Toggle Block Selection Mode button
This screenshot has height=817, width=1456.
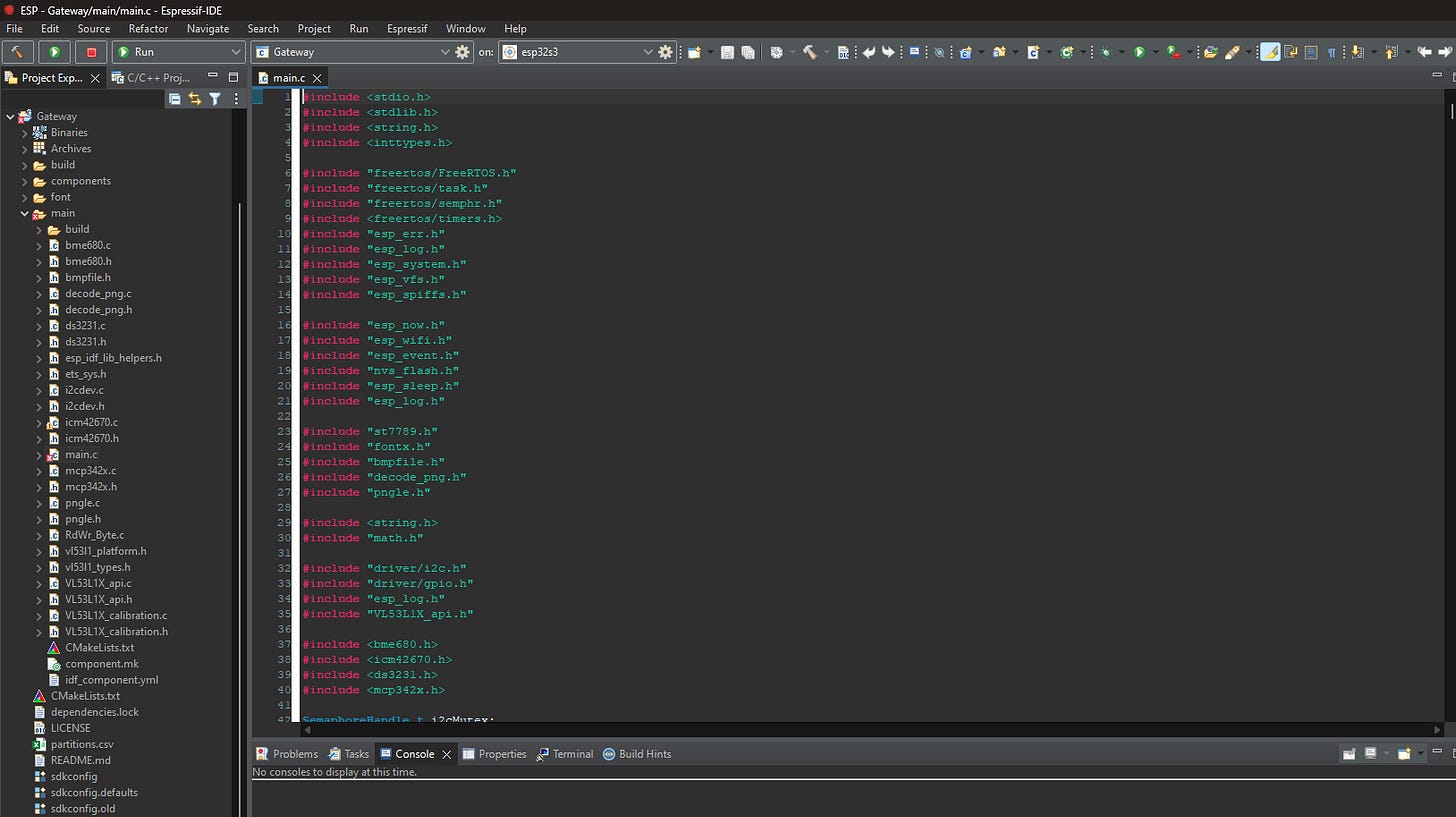tap(1311, 52)
